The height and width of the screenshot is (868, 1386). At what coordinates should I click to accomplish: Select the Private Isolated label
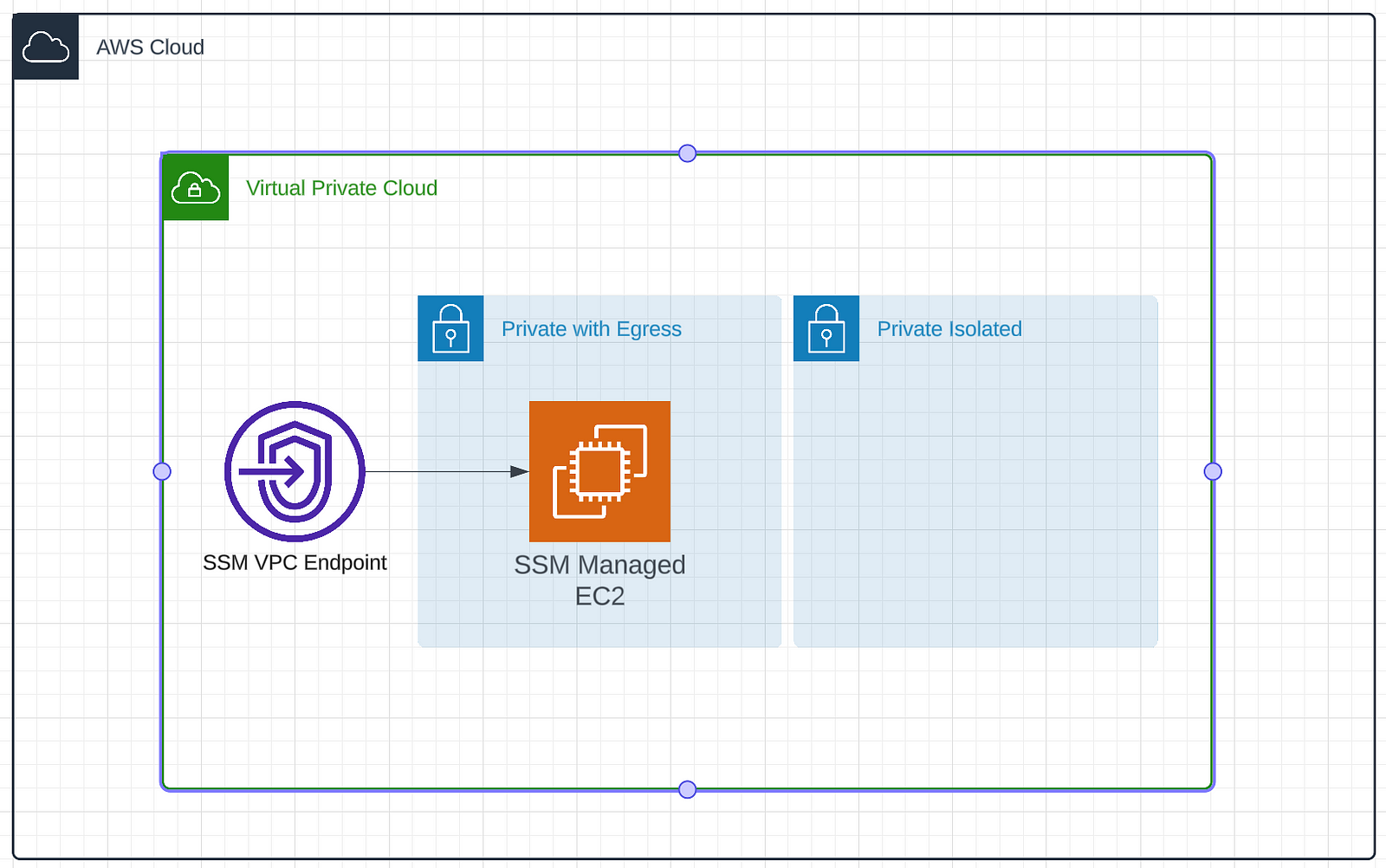(x=949, y=329)
